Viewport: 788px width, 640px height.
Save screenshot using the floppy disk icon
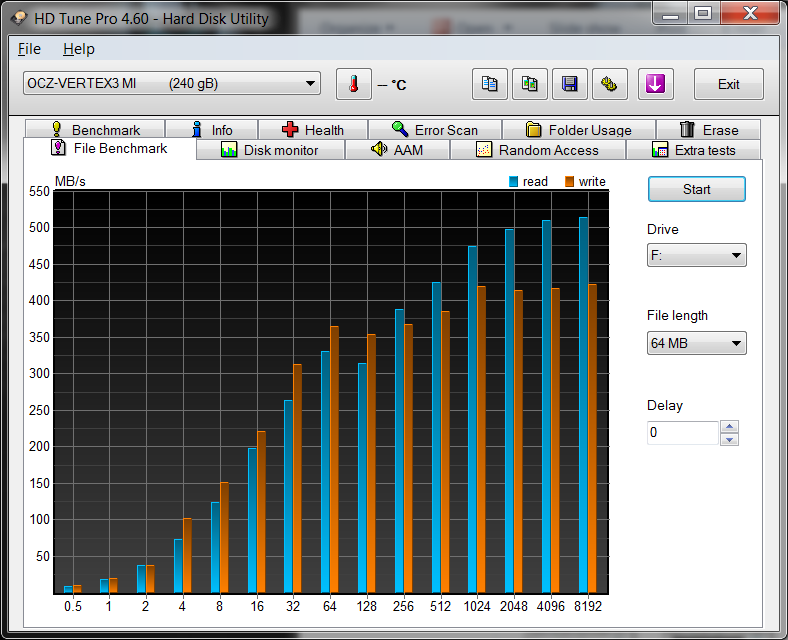[570, 84]
